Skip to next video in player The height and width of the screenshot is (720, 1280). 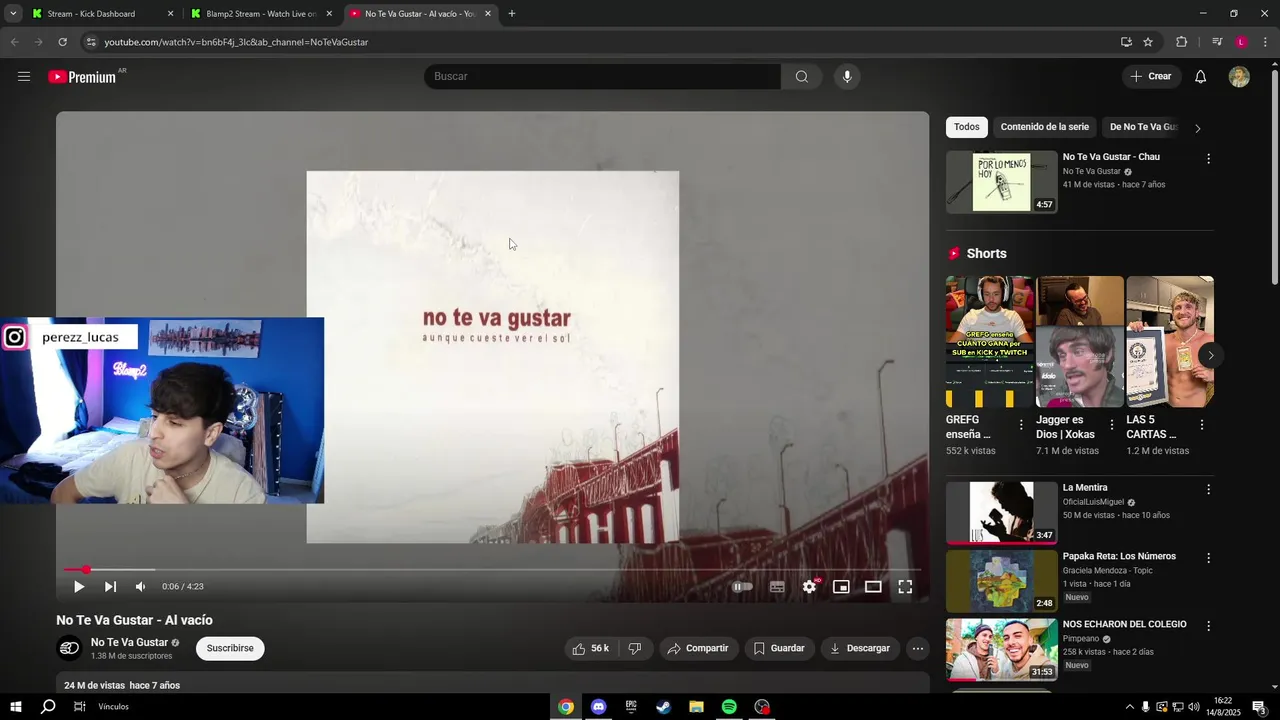click(110, 587)
